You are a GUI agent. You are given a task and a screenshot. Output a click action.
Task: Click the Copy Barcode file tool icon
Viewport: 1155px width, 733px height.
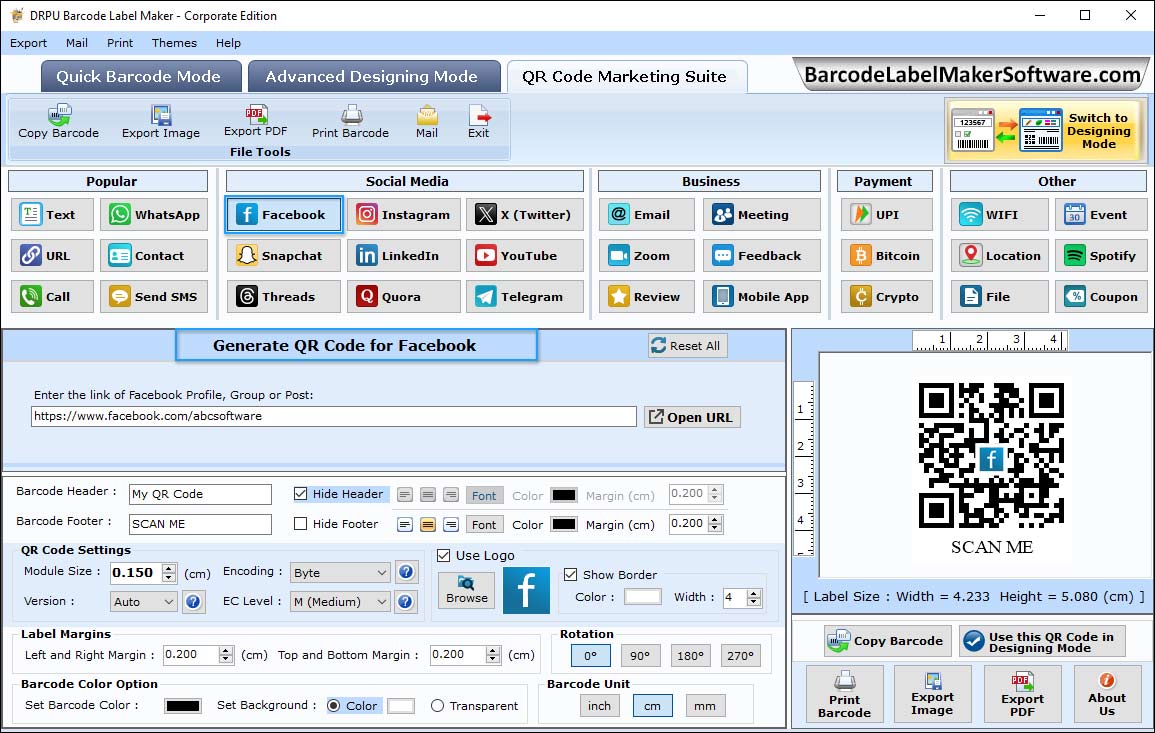[x=58, y=122]
